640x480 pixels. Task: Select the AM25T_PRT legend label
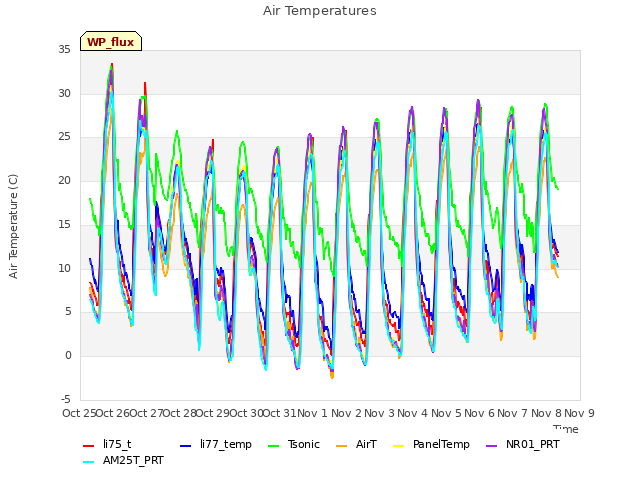point(133,461)
